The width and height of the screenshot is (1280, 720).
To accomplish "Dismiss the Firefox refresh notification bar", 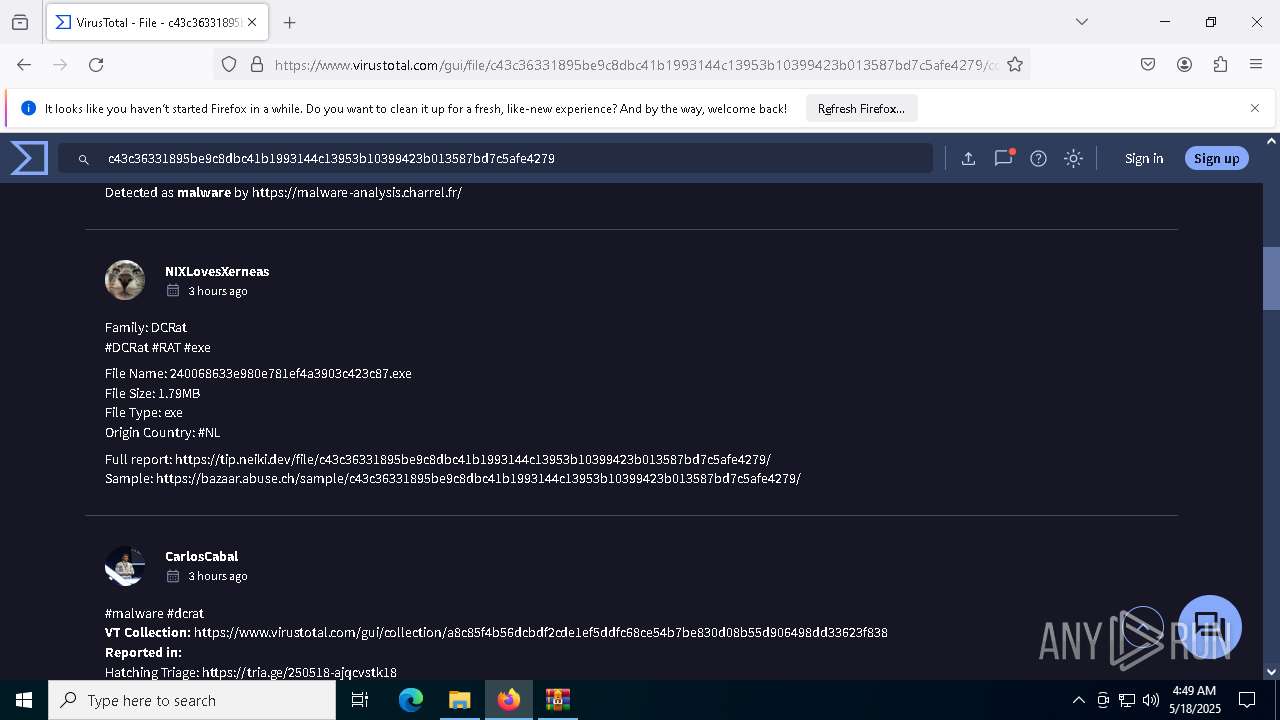I will [x=1254, y=108].
